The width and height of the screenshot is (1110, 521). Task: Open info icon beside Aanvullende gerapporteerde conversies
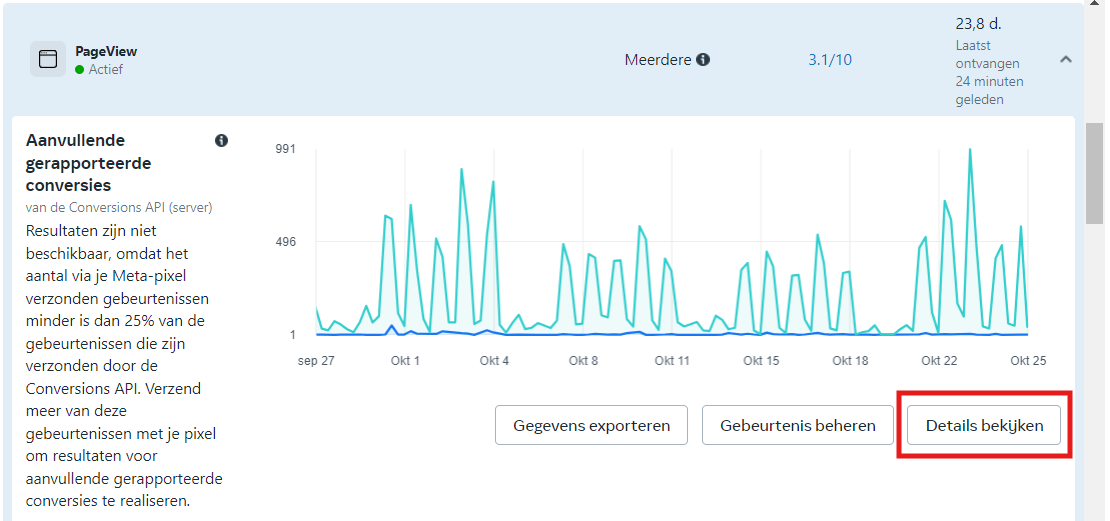(222, 140)
